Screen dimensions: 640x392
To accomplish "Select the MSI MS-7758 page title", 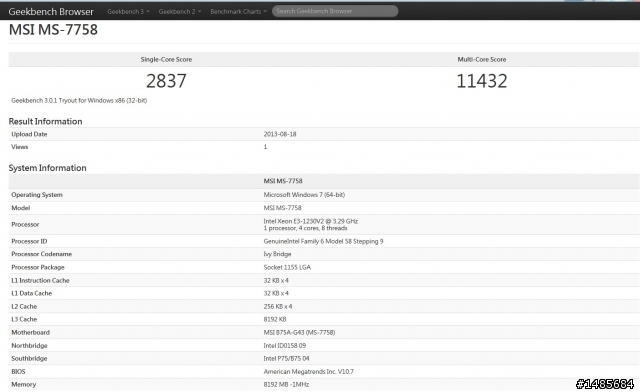I will coord(53,29).
